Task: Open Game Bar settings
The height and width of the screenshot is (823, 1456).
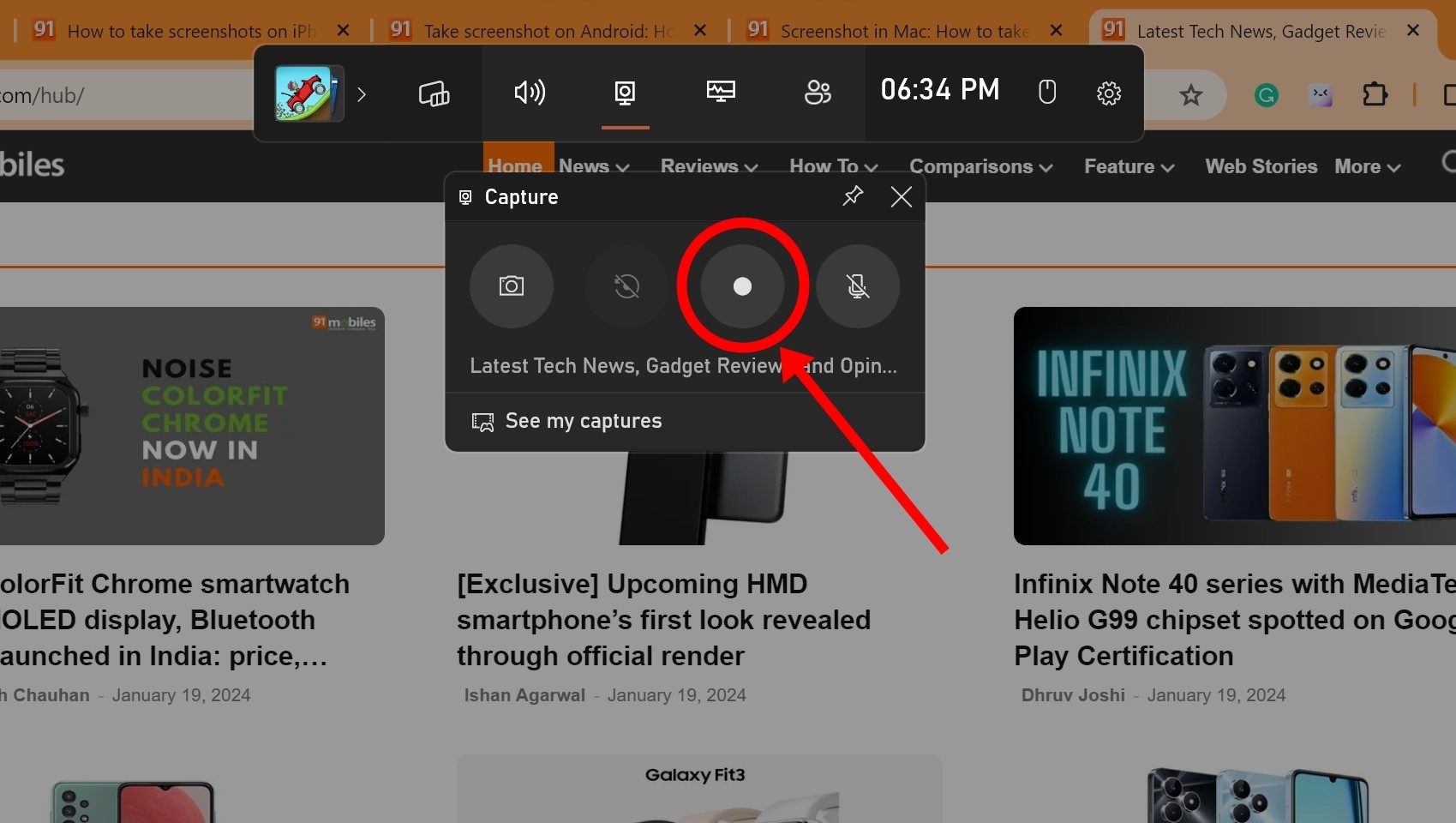Action: 1108,93
